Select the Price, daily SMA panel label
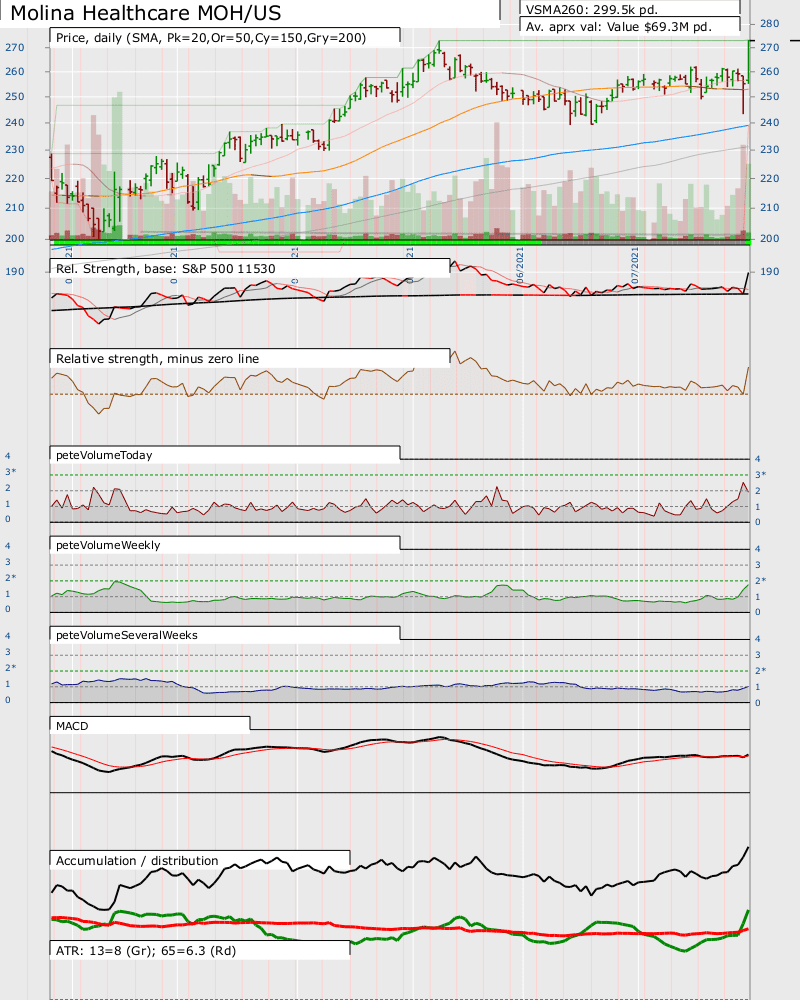This screenshot has width=800, height=1000. coord(211,38)
